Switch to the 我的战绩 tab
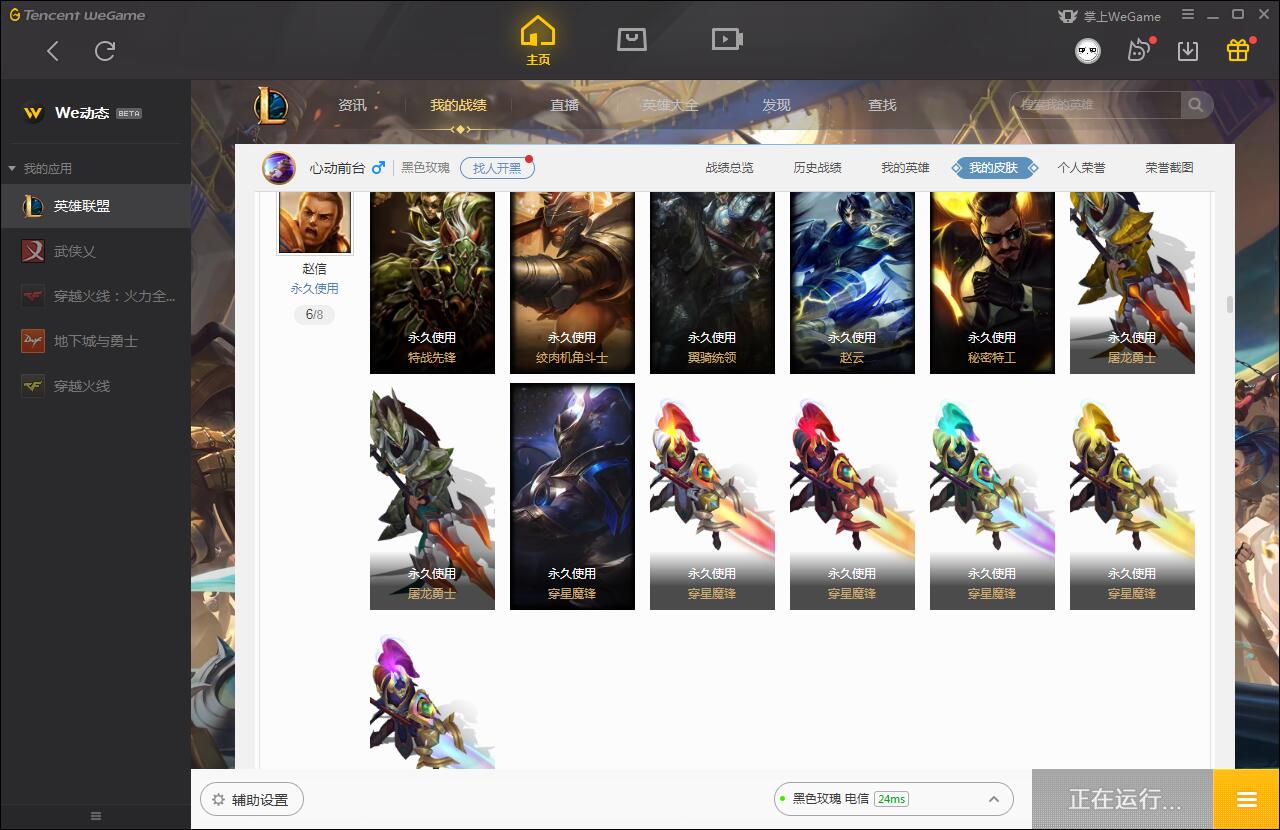1280x830 pixels. tap(459, 105)
